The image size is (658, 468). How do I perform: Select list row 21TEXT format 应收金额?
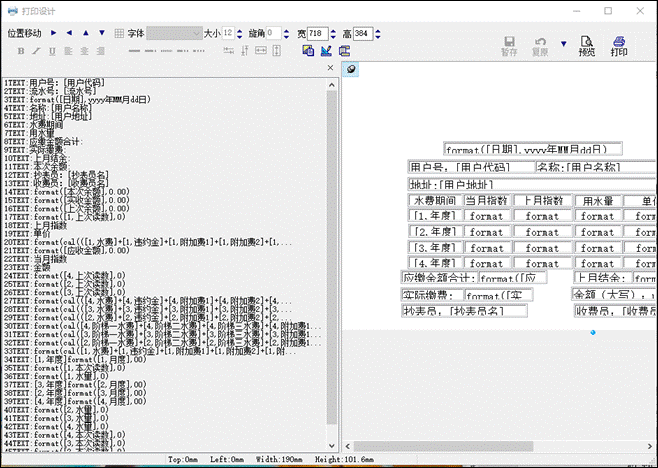click(x=67, y=251)
